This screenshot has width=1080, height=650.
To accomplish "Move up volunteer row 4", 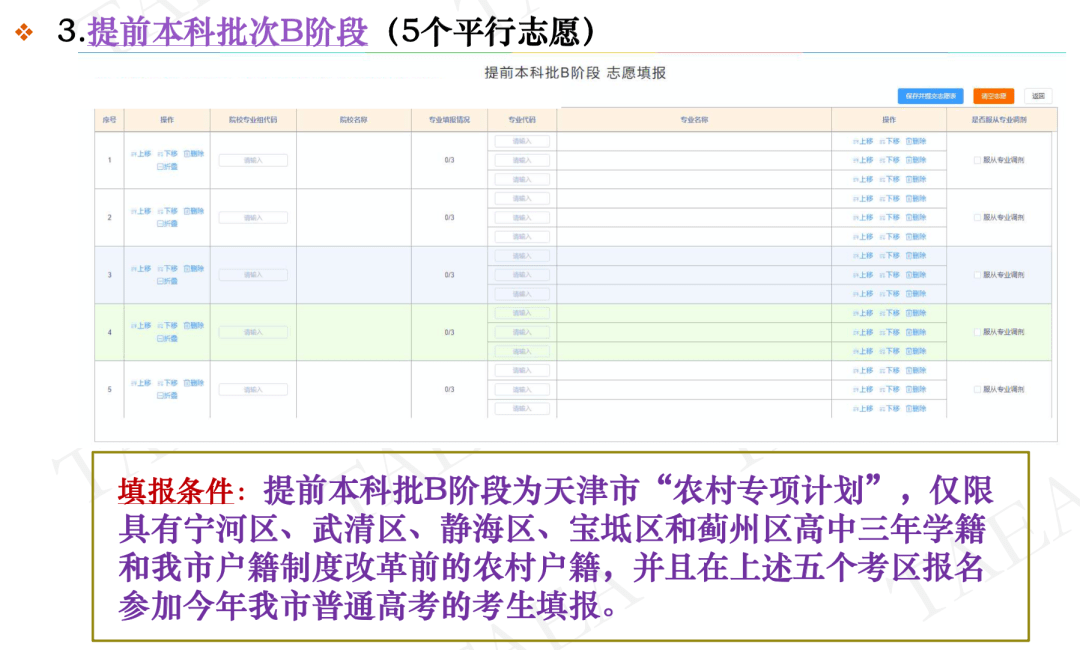I will click(141, 325).
